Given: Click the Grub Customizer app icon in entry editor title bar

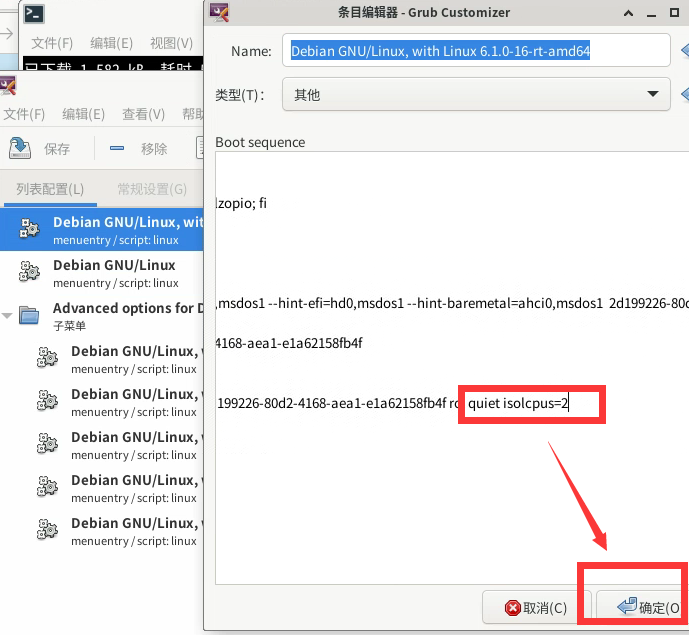Looking at the screenshot, I should tap(219, 12).
